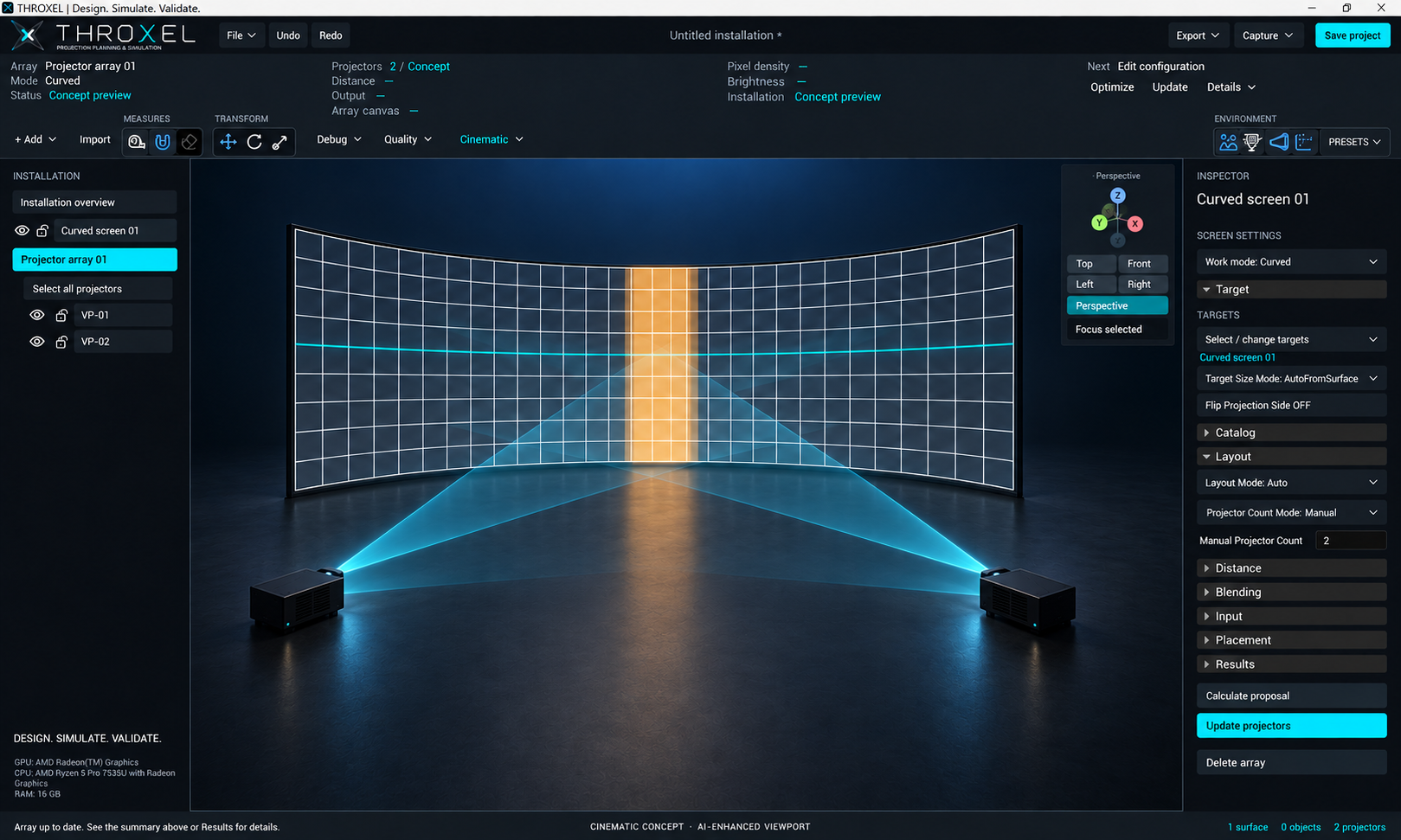Toggle the grid axes environment icon
This screenshot has width=1401, height=840.
coord(1304,142)
